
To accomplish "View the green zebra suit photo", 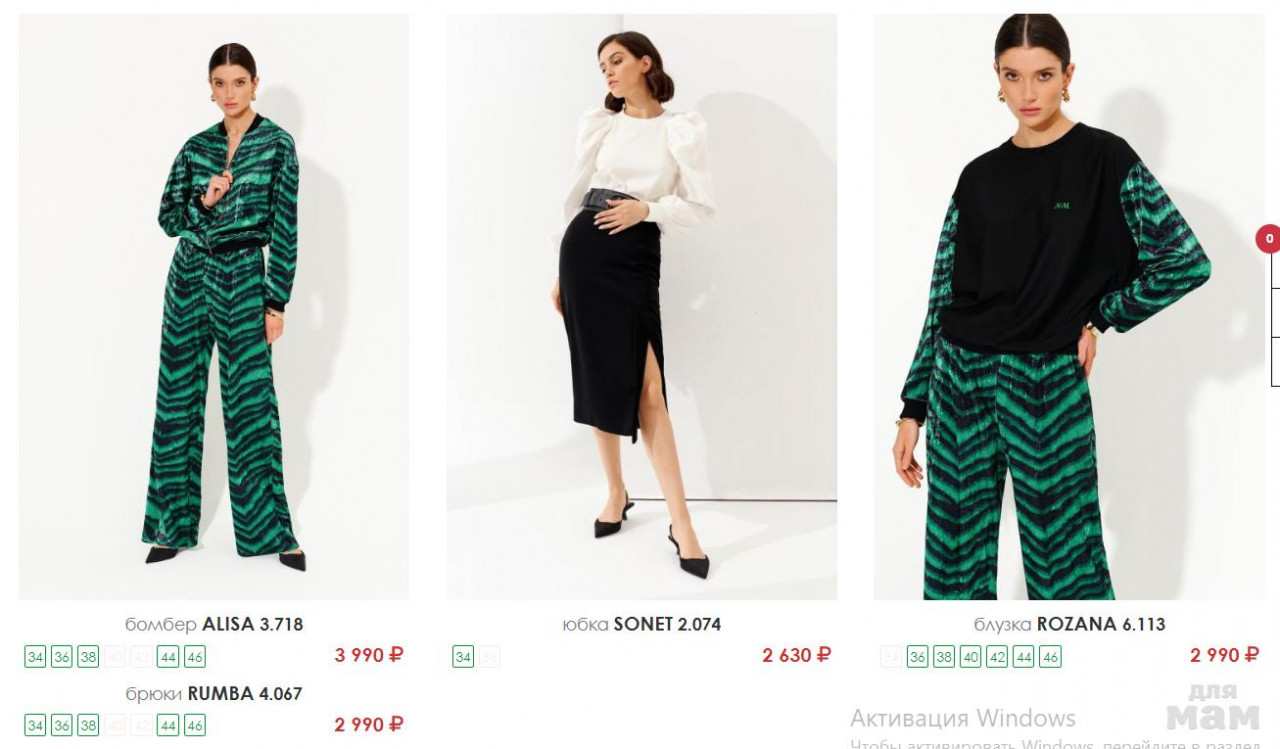I will tap(214, 306).
